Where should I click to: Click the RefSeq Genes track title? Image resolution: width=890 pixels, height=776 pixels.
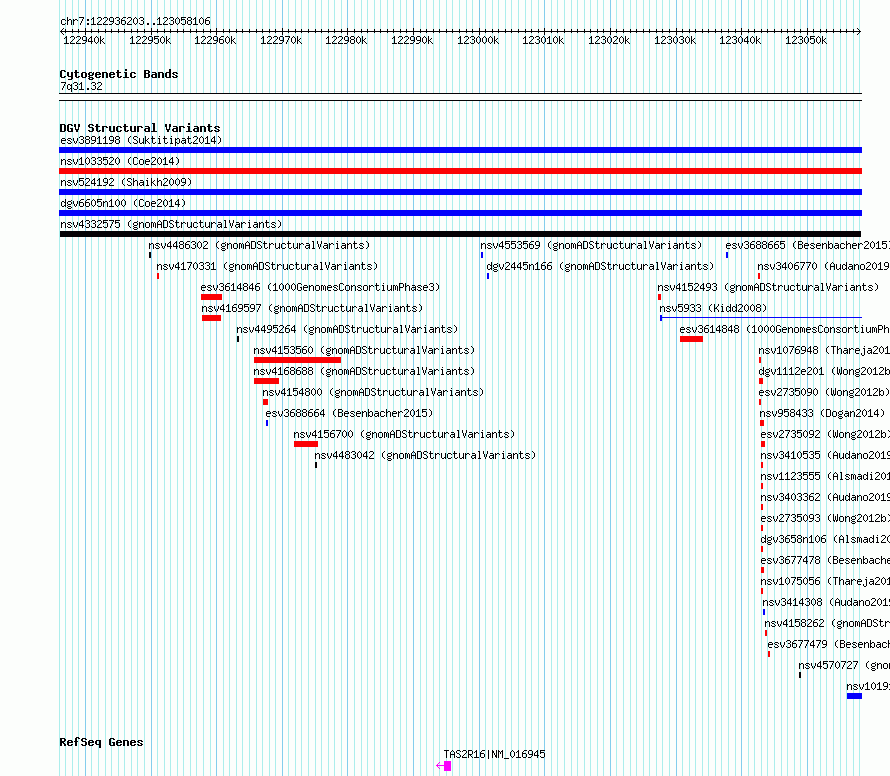point(101,743)
